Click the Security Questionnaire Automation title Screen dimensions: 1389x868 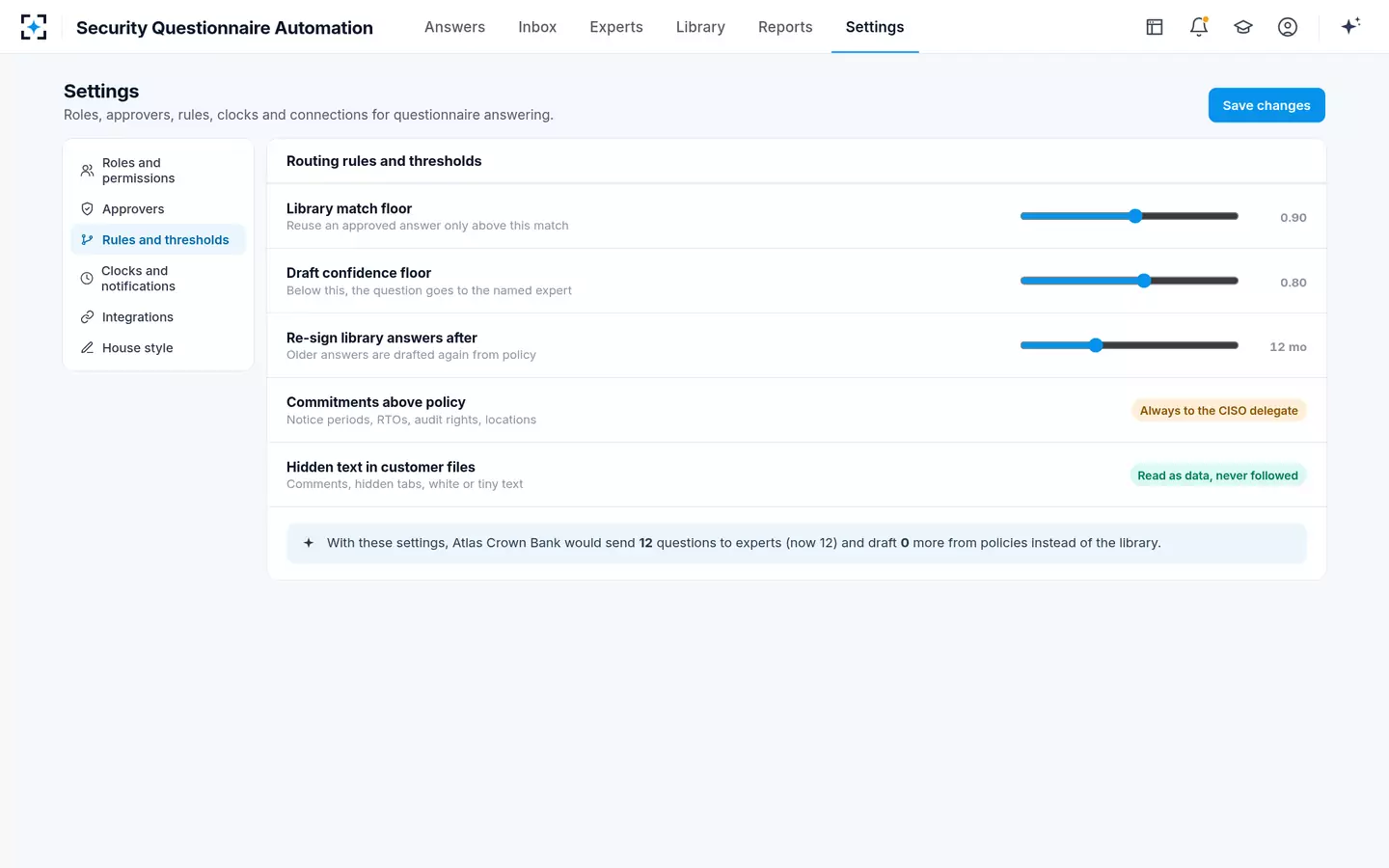coord(225,28)
